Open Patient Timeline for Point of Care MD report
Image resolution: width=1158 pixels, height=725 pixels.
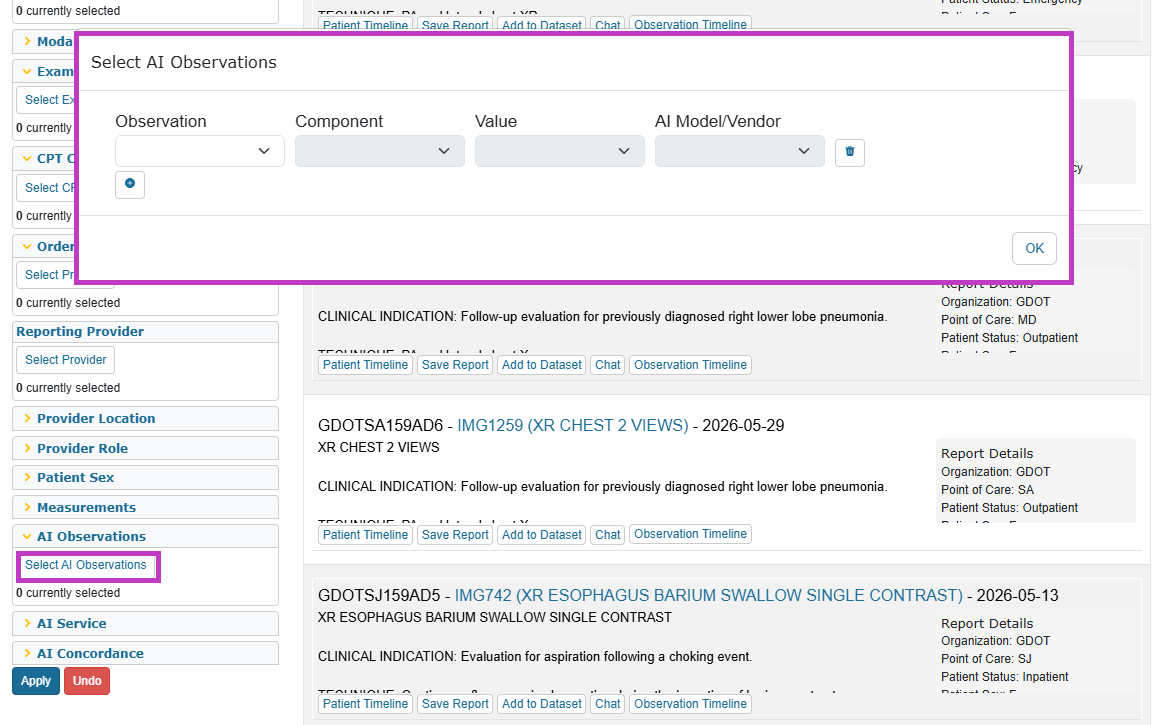pyautogui.click(x=366, y=365)
